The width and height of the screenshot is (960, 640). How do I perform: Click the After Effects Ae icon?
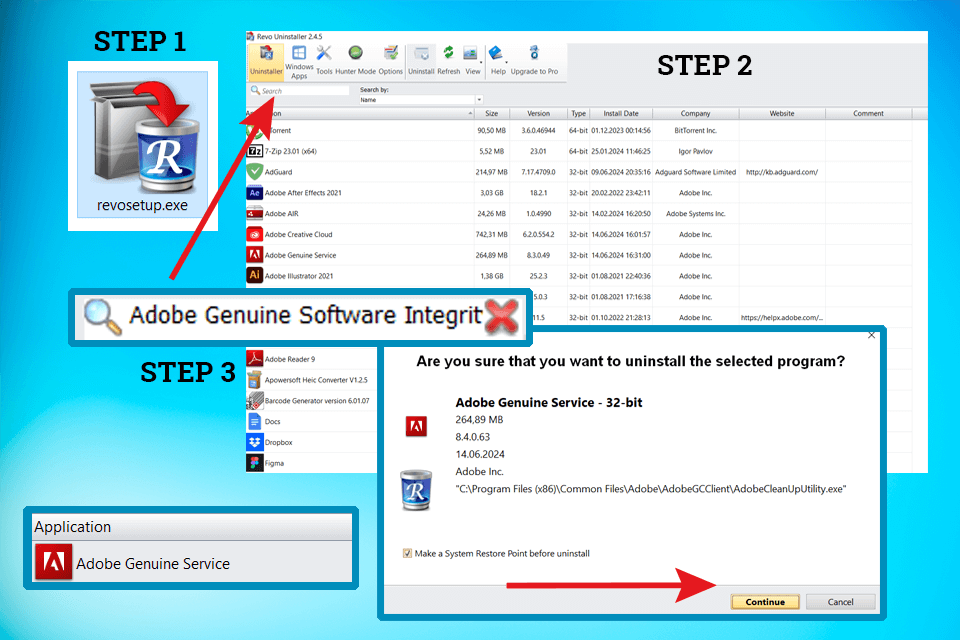click(x=255, y=192)
